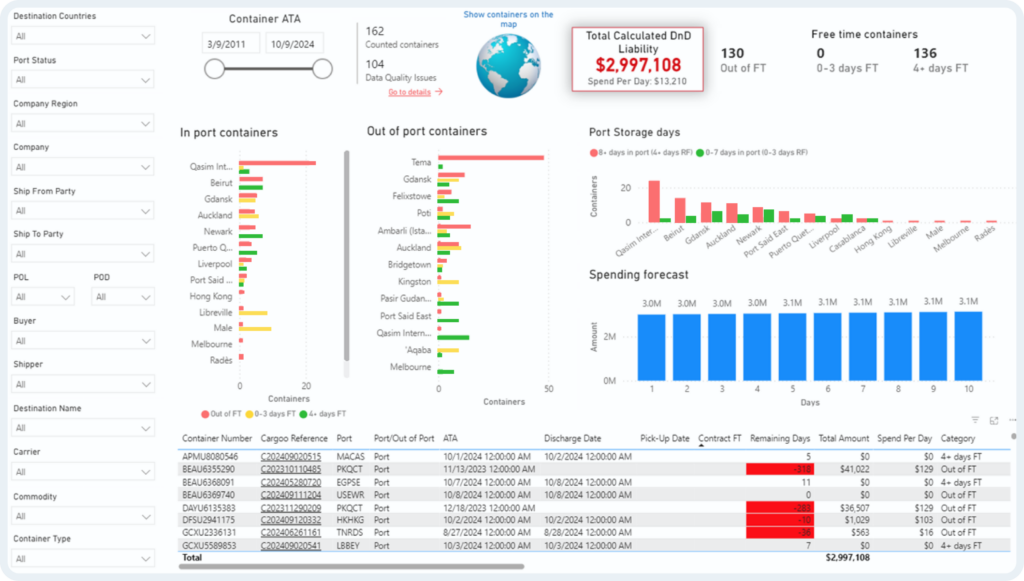Open the POD dropdown
This screenshot has width=1024, height=581.
[123, 297]
